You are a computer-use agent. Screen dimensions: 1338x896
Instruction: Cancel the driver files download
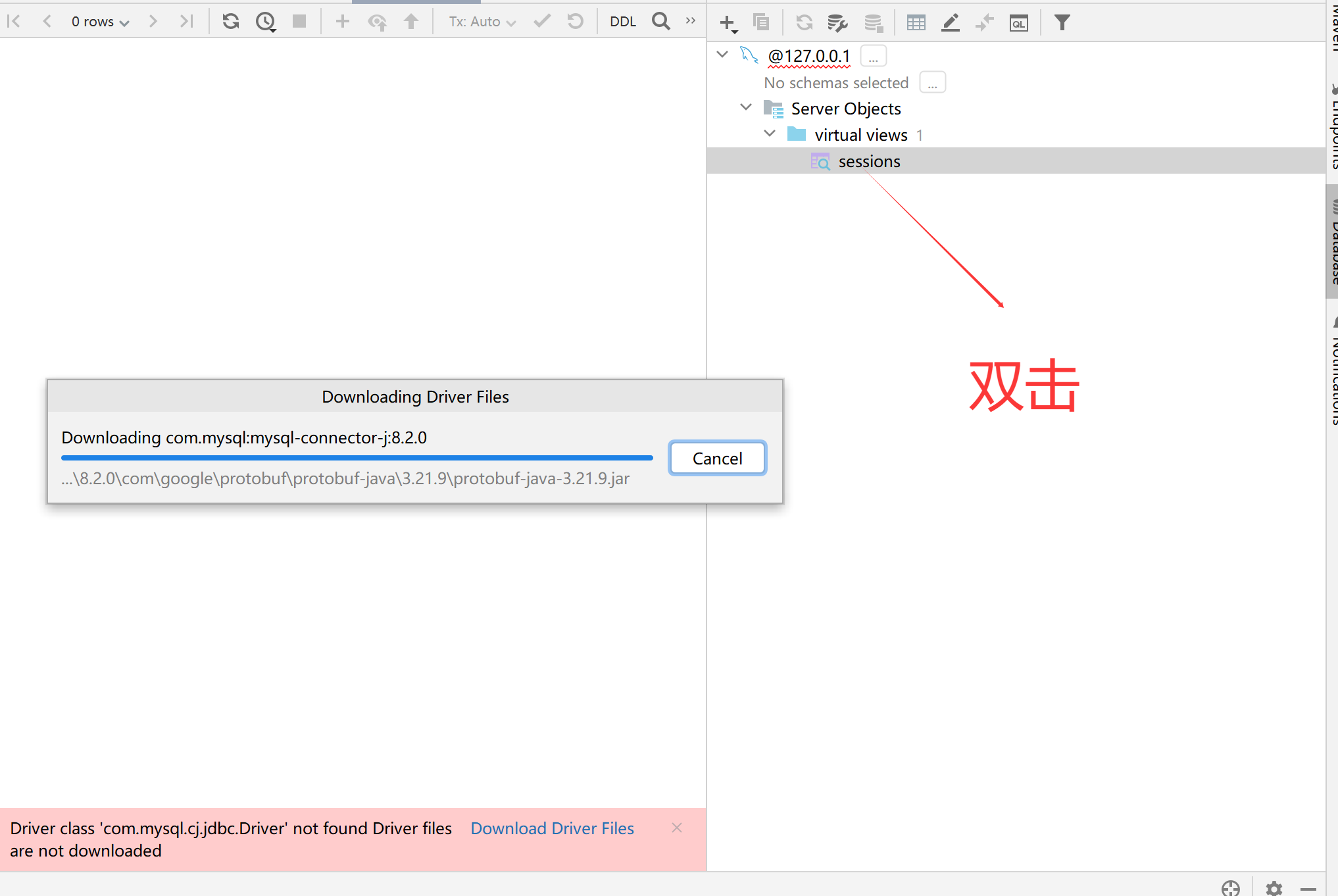coord(717,458)
